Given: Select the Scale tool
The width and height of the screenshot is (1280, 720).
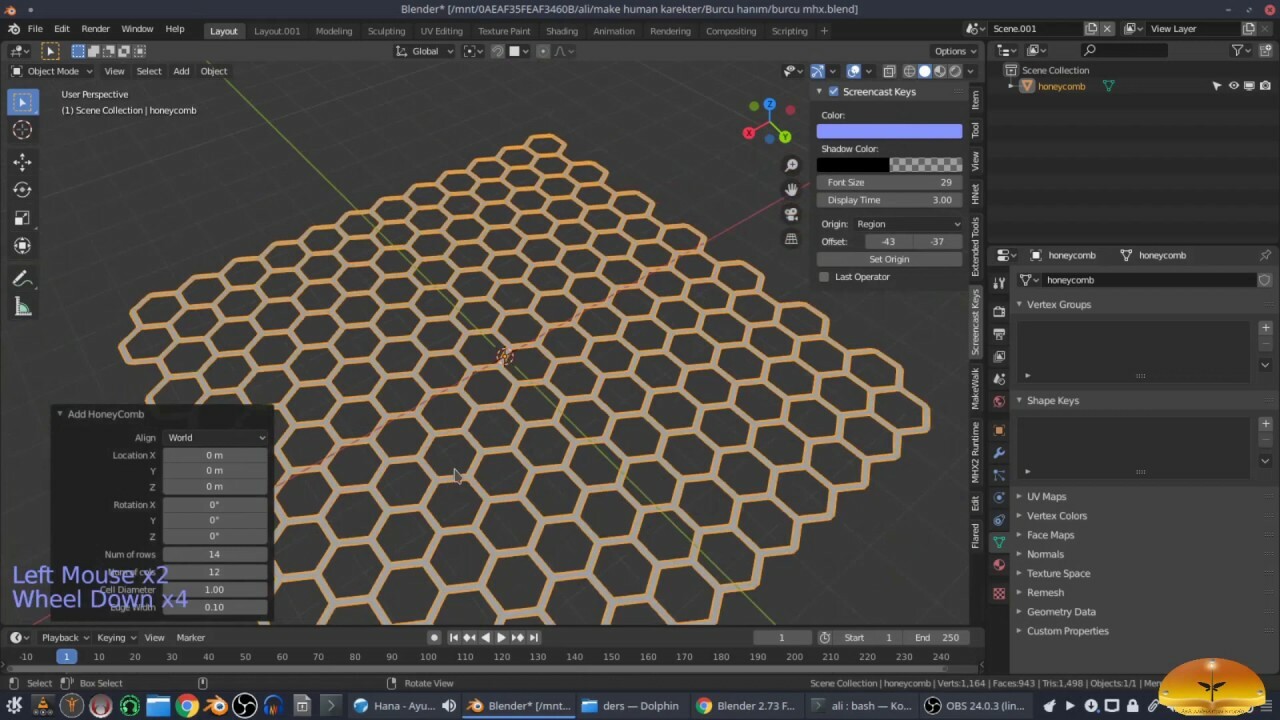Looking at the screenshot, I should [x=22, y=217].
